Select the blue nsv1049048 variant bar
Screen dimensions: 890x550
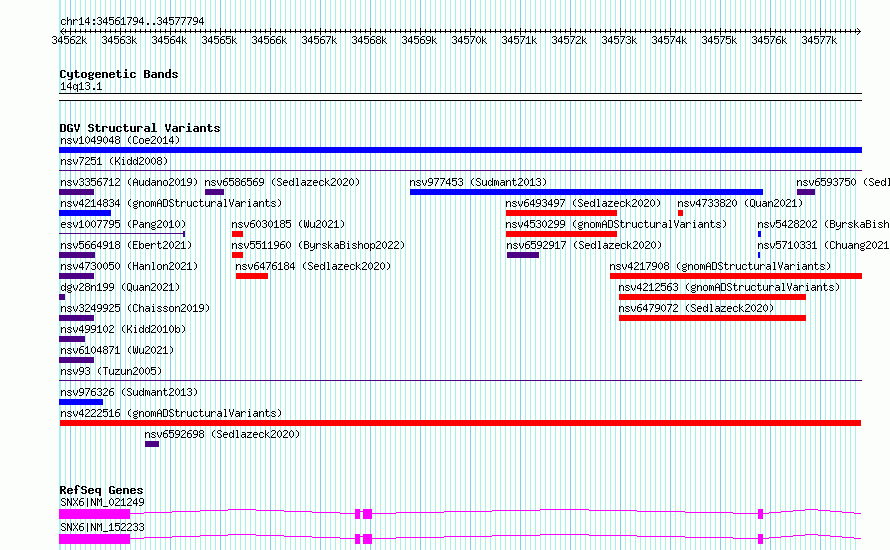coord(460,150)
